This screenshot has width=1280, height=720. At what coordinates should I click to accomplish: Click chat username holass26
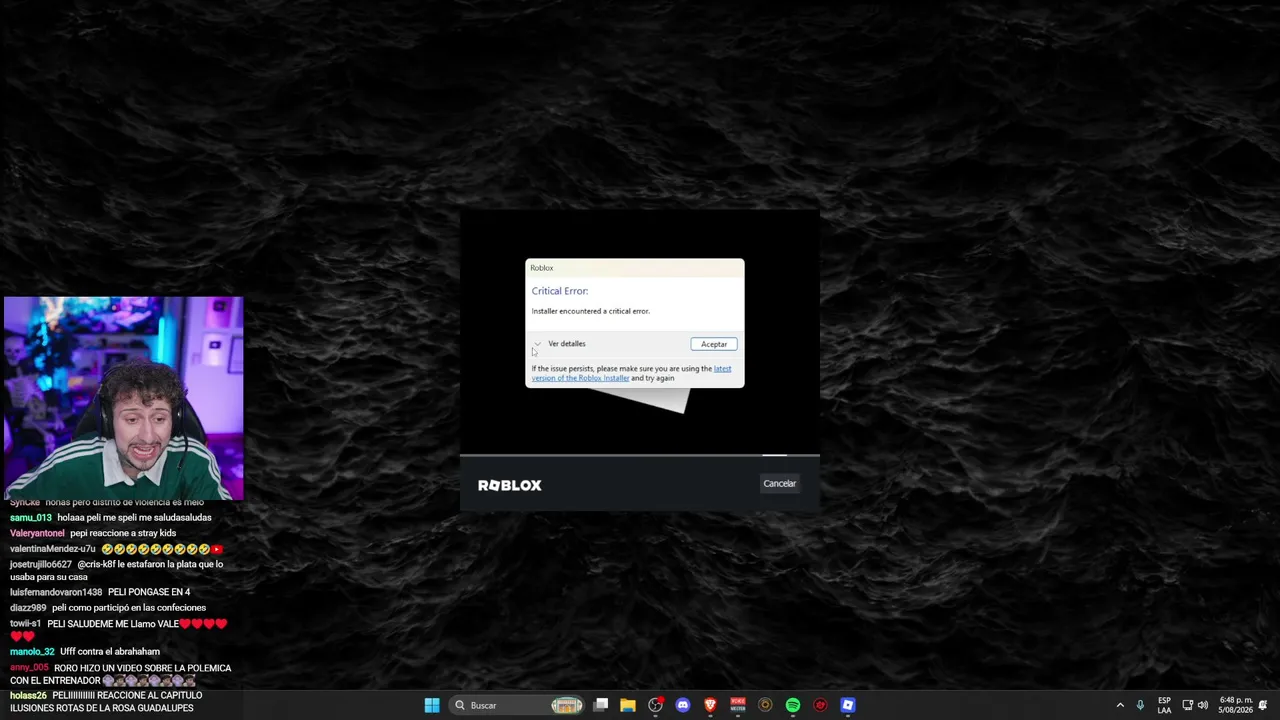(29, 695)
